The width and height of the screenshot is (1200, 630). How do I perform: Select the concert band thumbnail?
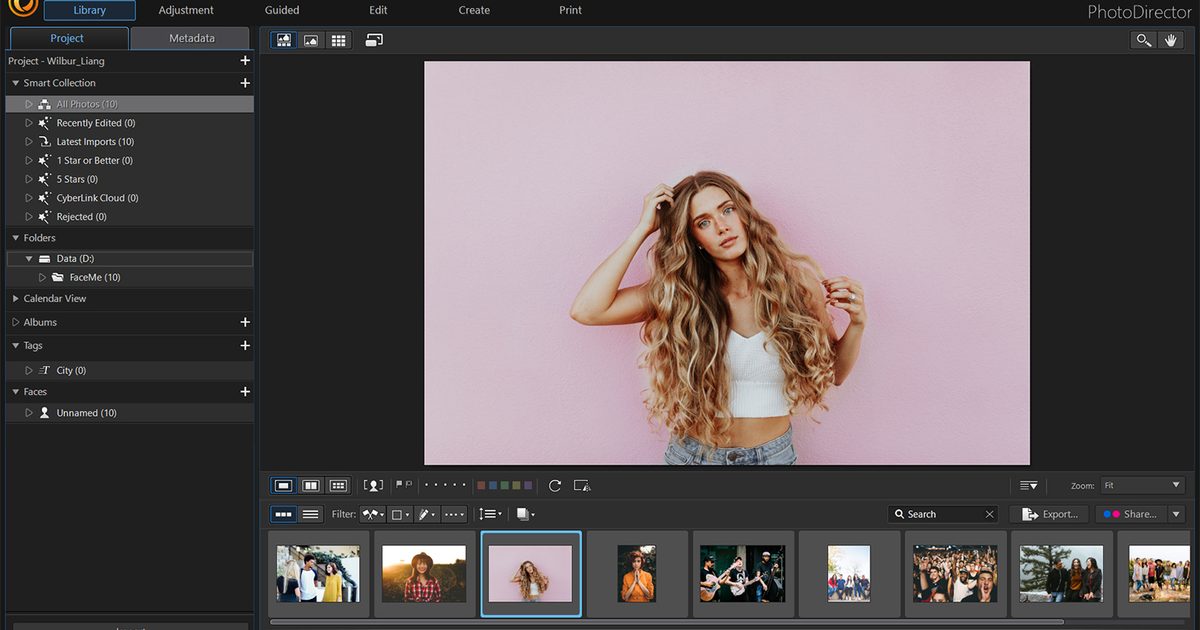742,573
